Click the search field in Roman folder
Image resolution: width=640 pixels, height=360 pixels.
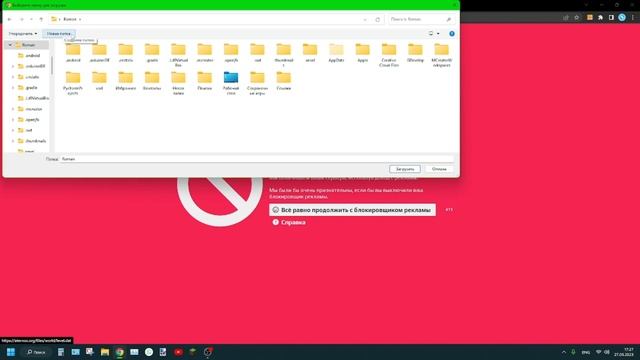(420, 19)
